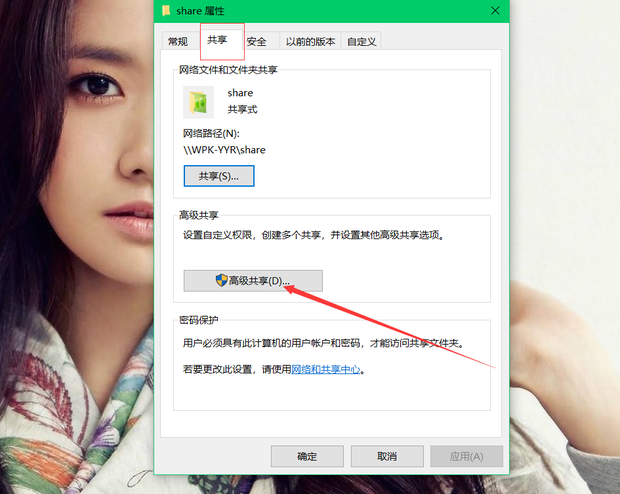620x494 pixels.
Task: Click the 共享(S)... button
Action: point(219,176)
